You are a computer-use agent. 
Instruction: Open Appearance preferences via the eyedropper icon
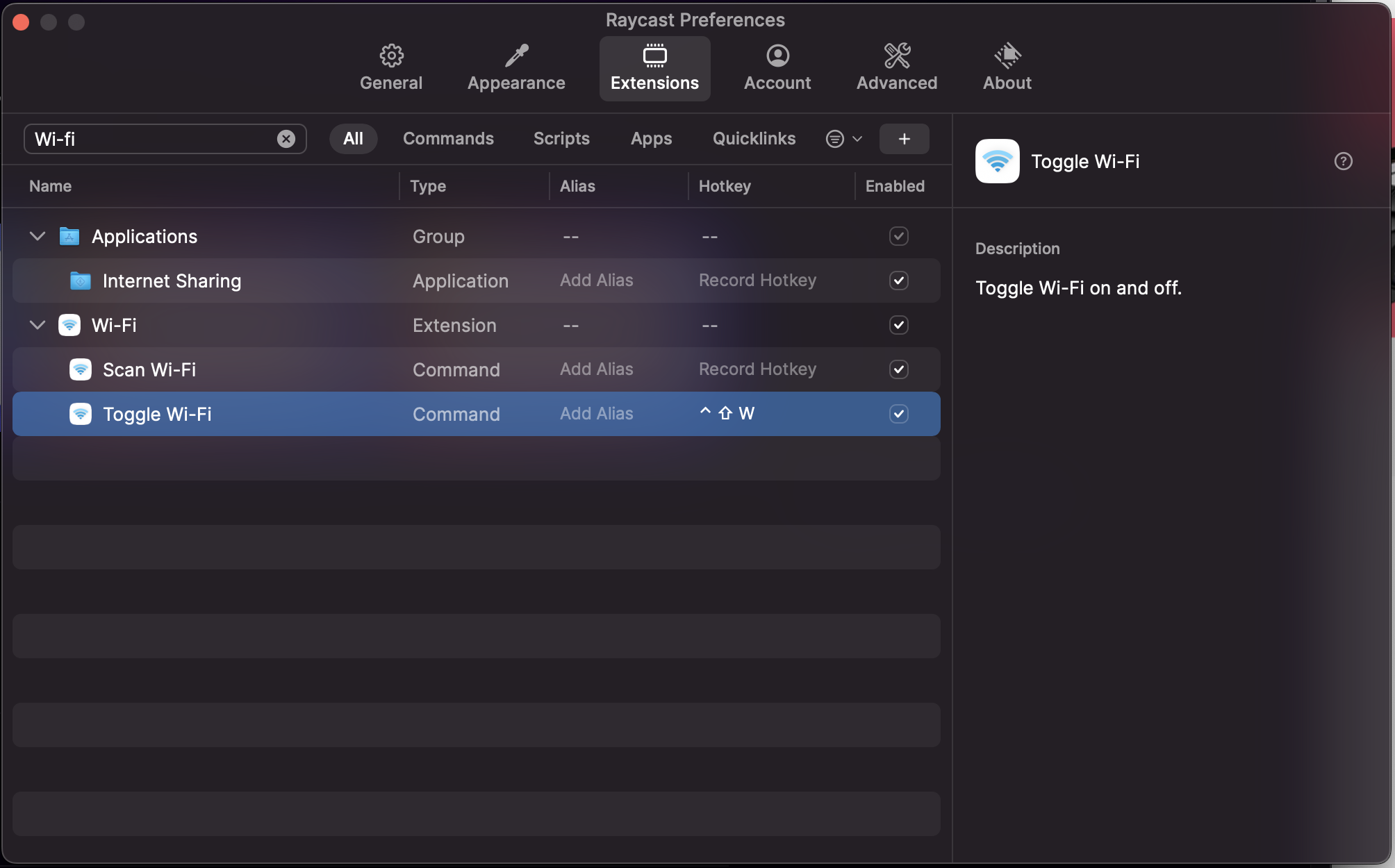tap(516, 56)
